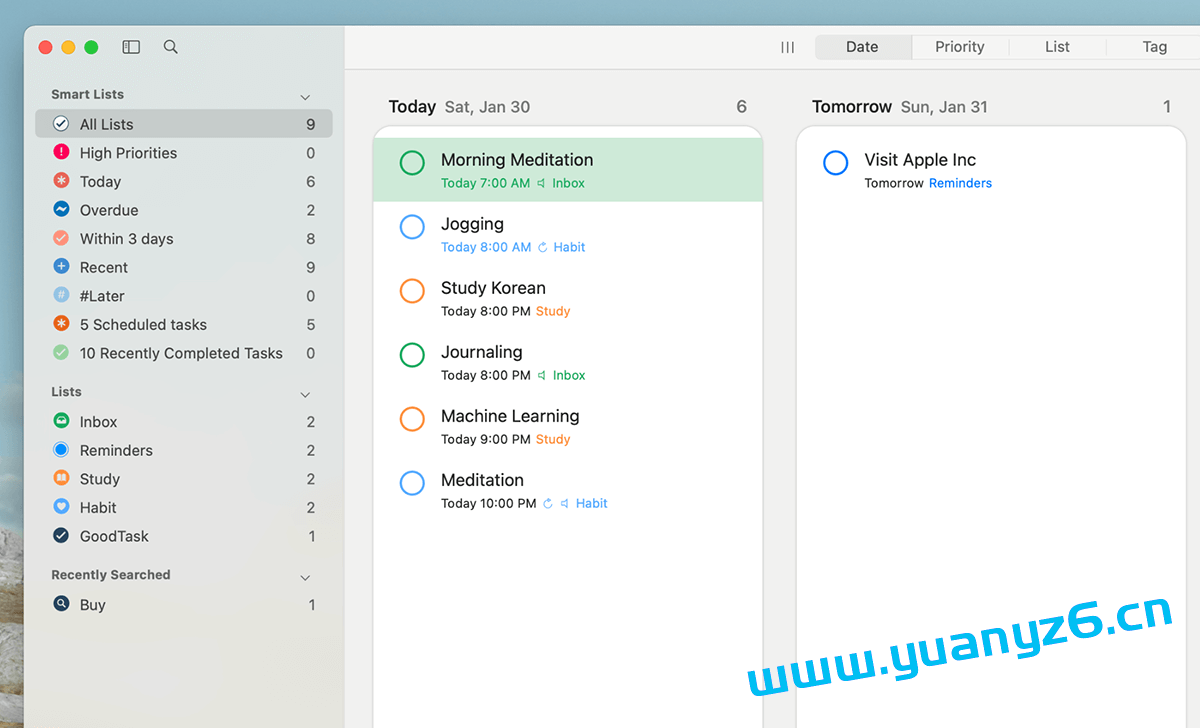Toggle the sidebar visibility icon
The image size is (1200, 728).
[131, 47]
